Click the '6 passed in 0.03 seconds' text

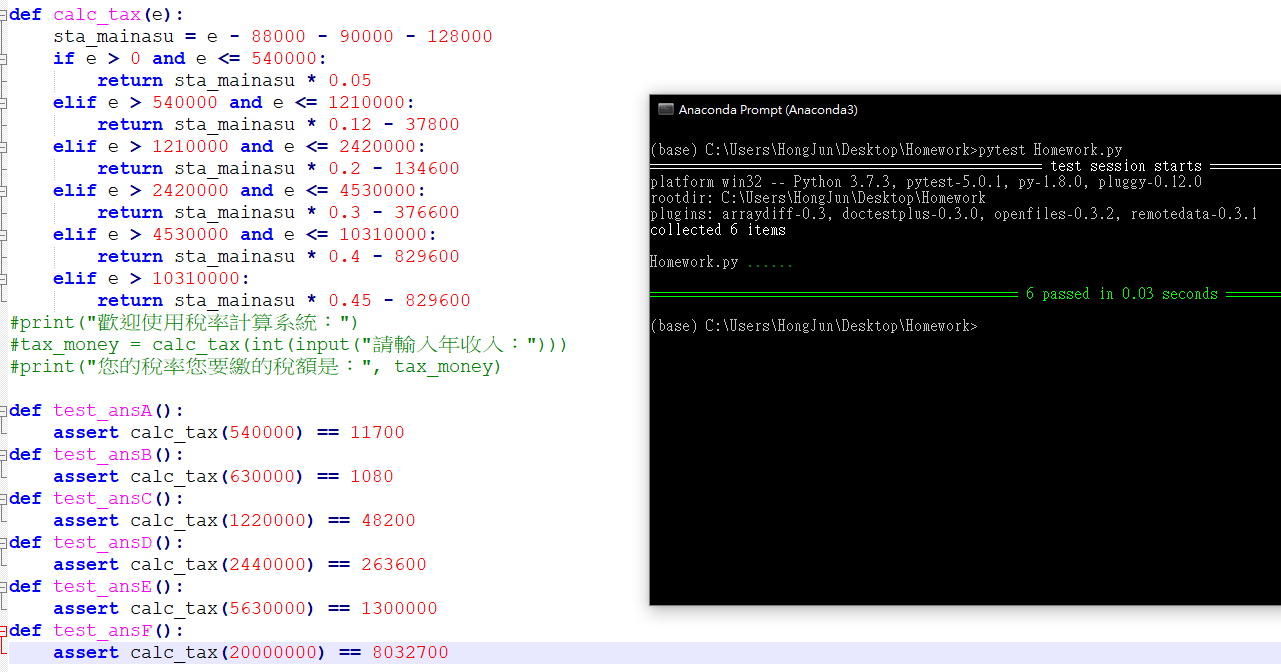tap(1121, 294)
